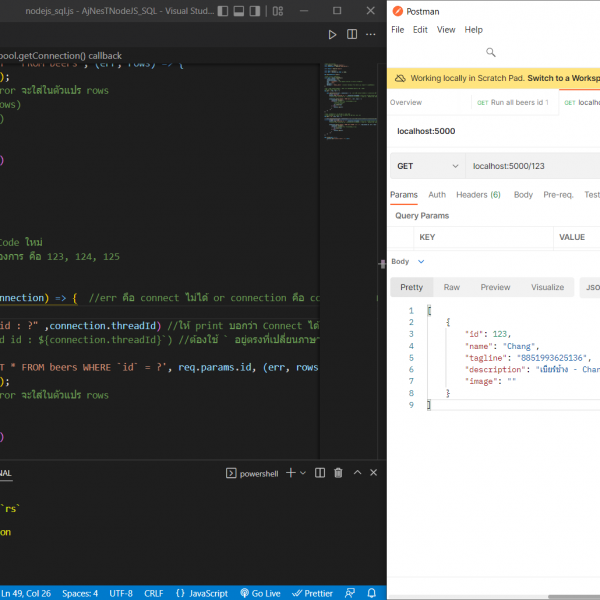Expand the response Body dropdown chevron
This screenshot has width=600, height=600.
(421, 262)
